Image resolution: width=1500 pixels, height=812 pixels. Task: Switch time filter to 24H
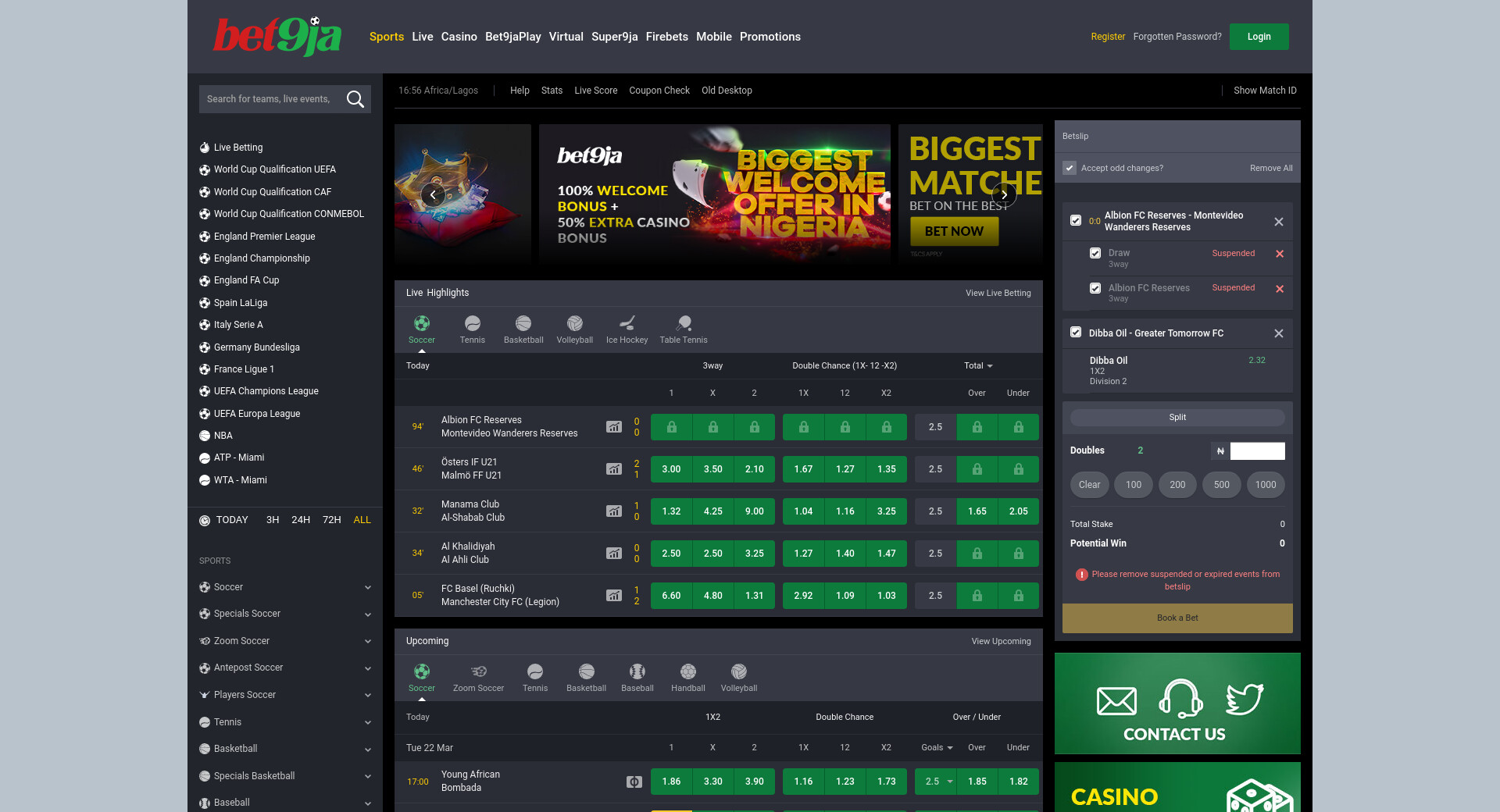[301, 520]
